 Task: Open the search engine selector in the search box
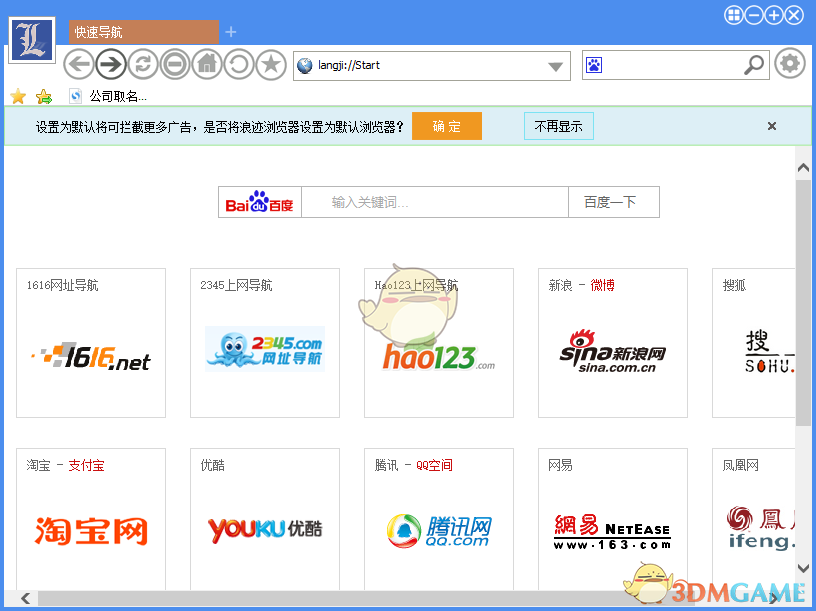[x=595, y=65]
